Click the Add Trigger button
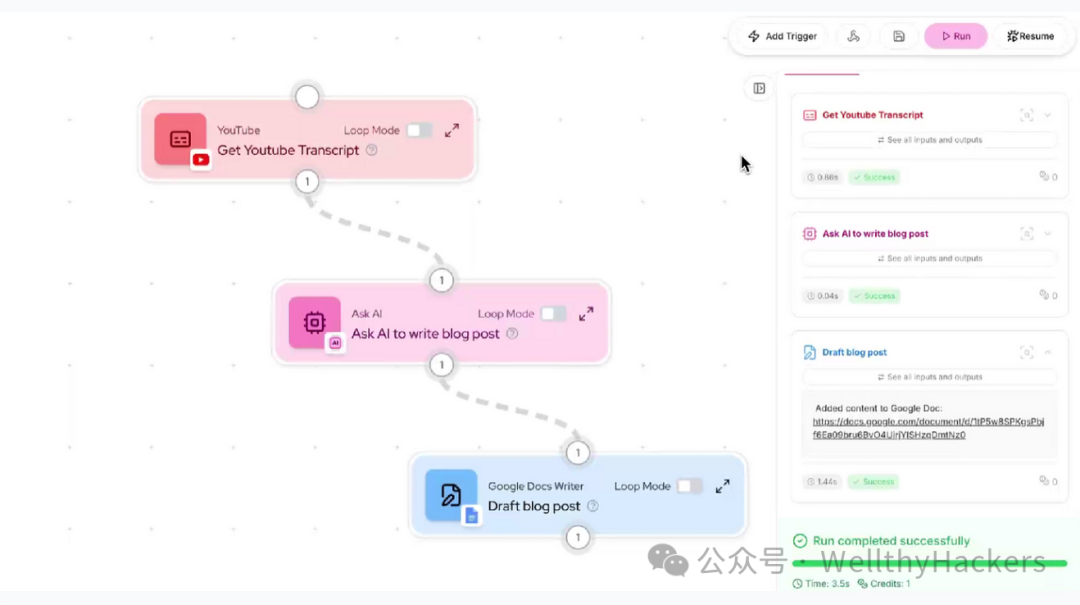This screenshot has height=605, width=1080. 782,36
